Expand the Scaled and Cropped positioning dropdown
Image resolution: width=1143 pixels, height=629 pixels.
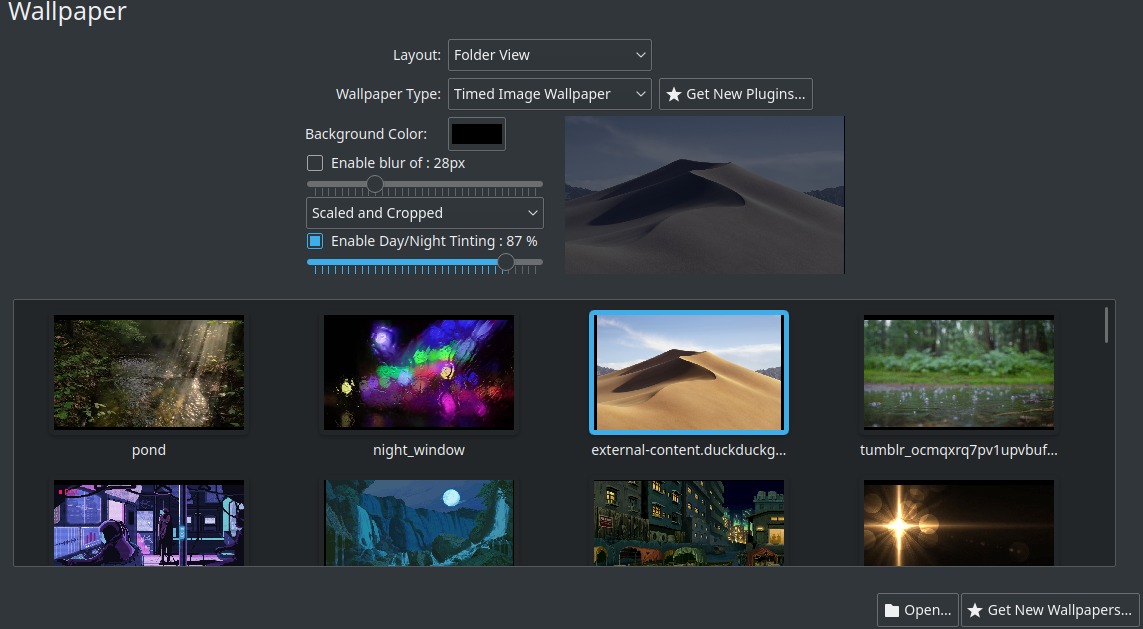(425, 213)
